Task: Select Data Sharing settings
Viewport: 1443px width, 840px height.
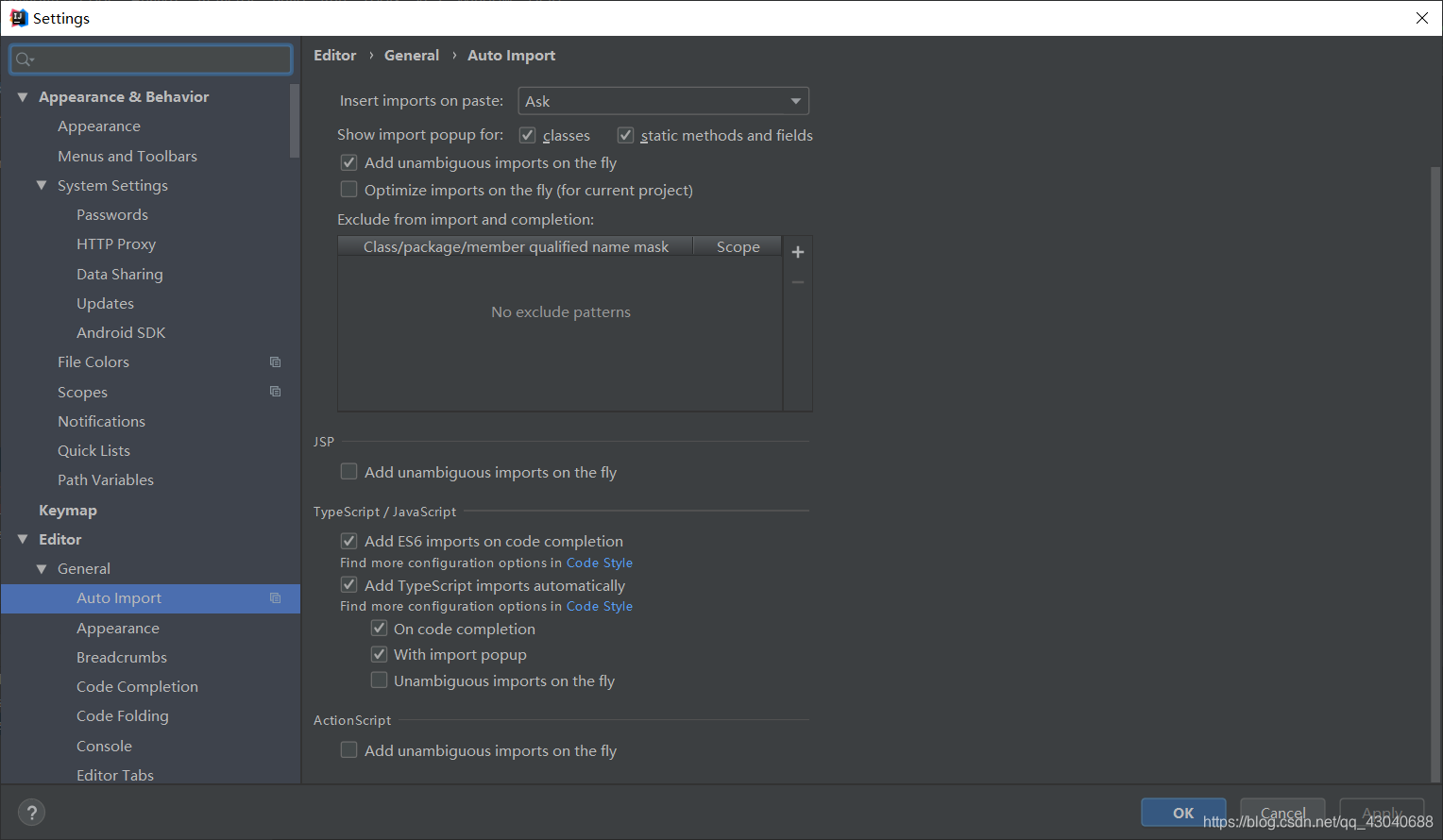Action: (120, 274)
